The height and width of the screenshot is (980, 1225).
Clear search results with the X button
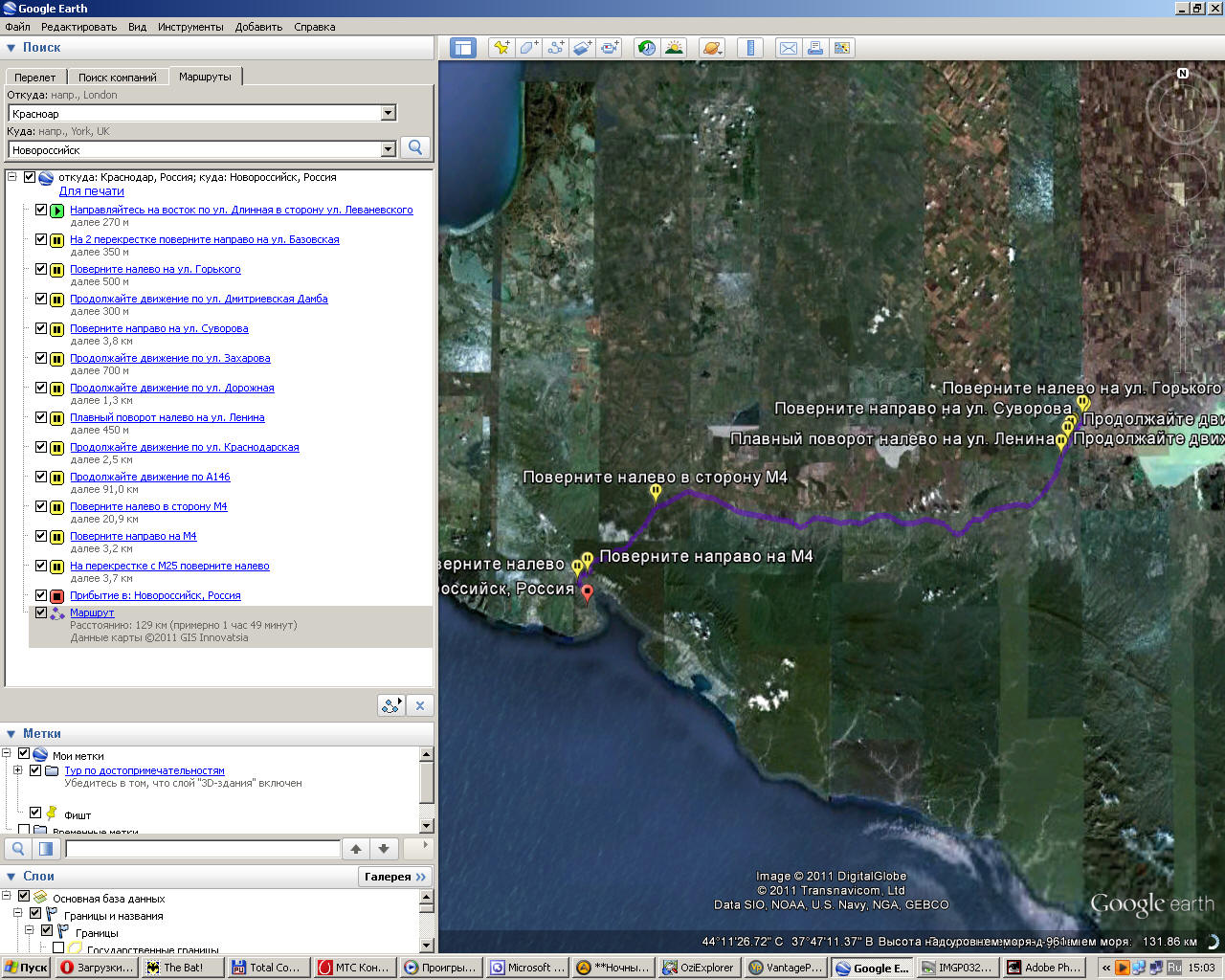tap(420, 705)
